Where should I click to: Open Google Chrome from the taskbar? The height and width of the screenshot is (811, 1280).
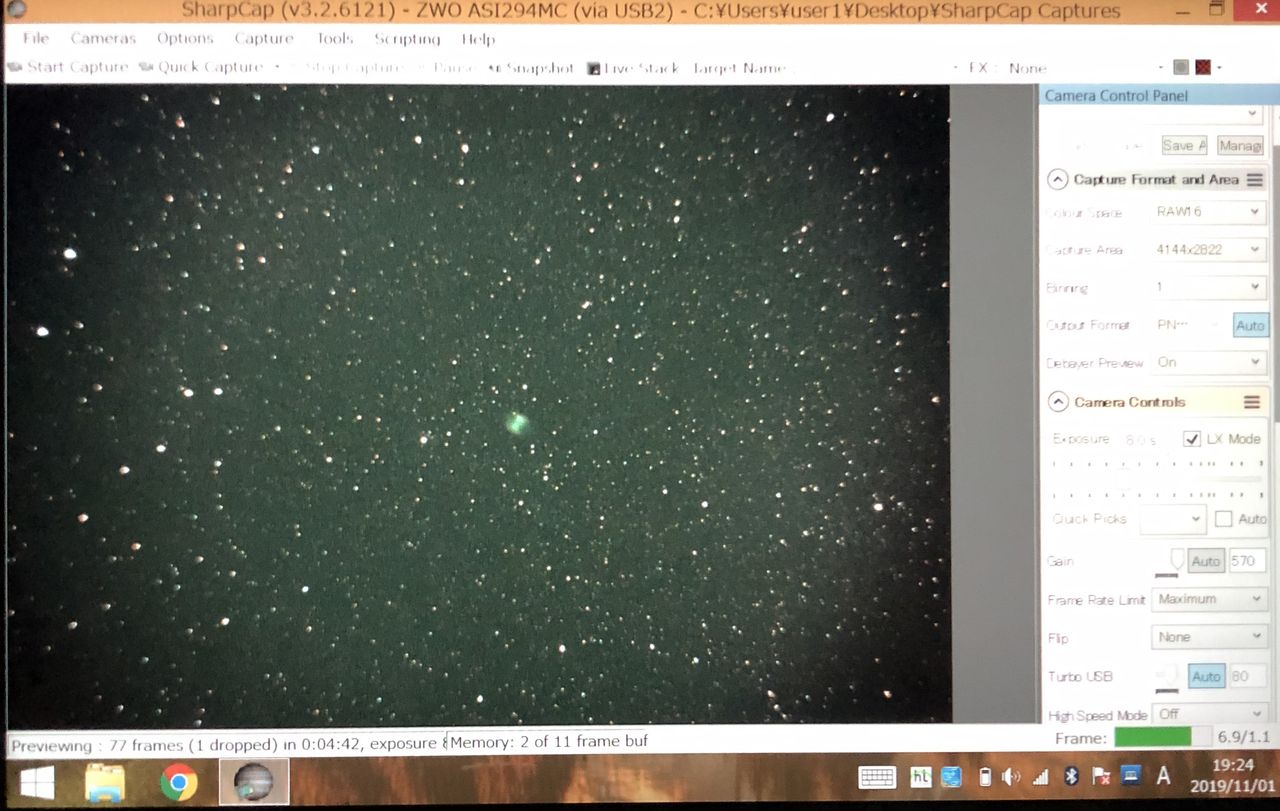179,782
